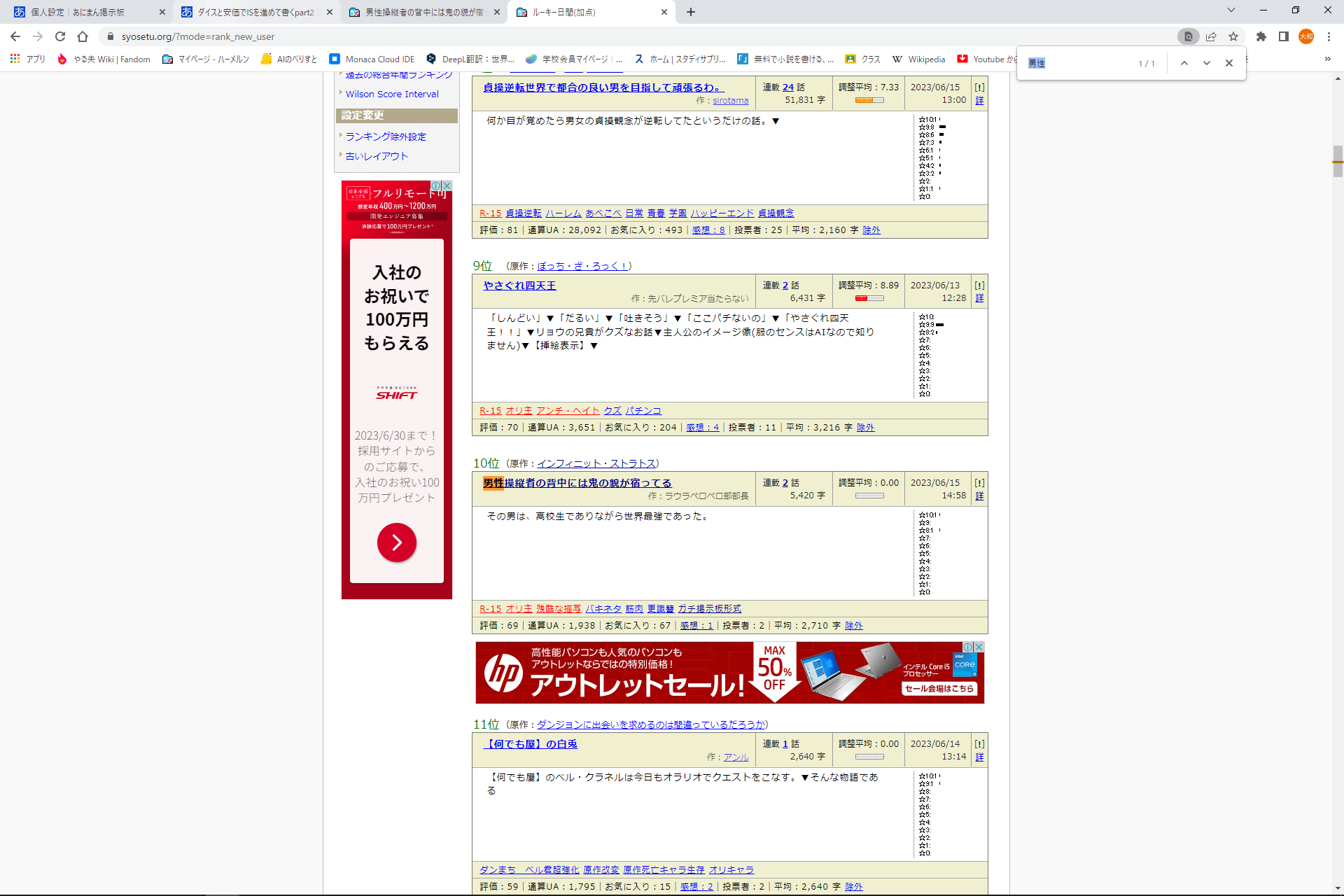Click the パチンコ tag
The width and height of the screenshot is (1344, 896).
click(x=643, y=411)
